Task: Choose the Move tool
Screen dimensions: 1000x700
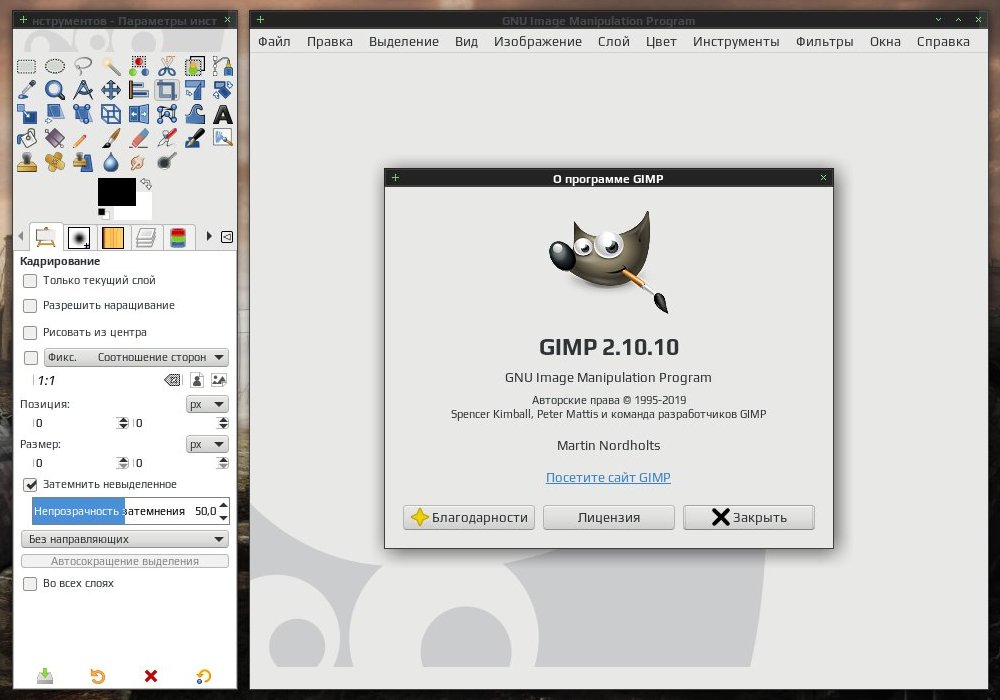Action: pos(111,90)
